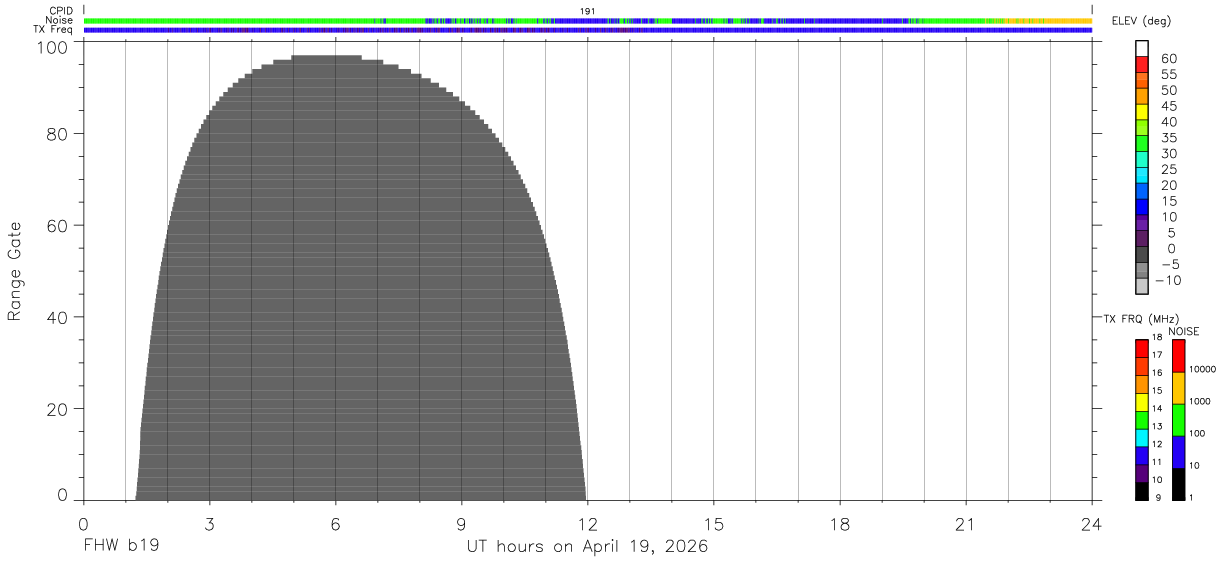Click the -10 label on the ELEV scale

[1169, 280]
